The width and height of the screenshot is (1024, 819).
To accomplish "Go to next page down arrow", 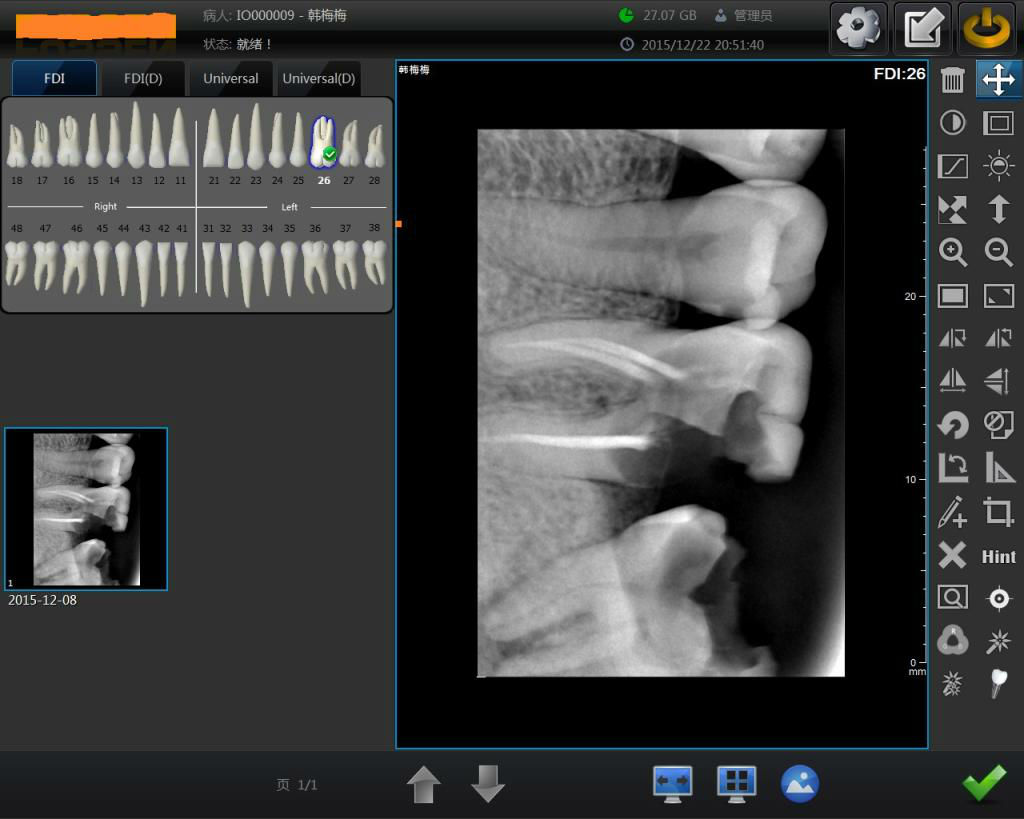I will pos(487,784).
